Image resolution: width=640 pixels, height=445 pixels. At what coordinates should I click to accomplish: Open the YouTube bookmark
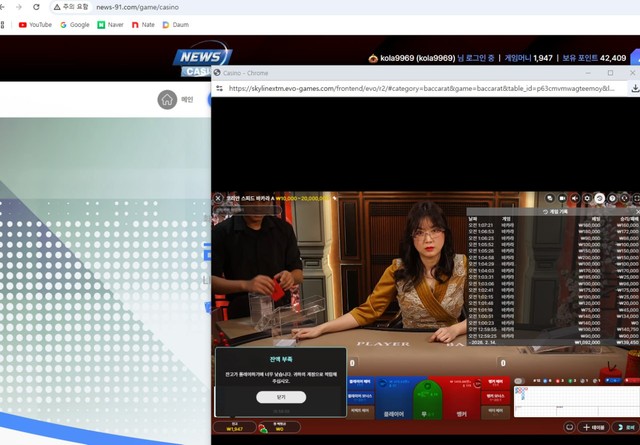tap(34, 24)
